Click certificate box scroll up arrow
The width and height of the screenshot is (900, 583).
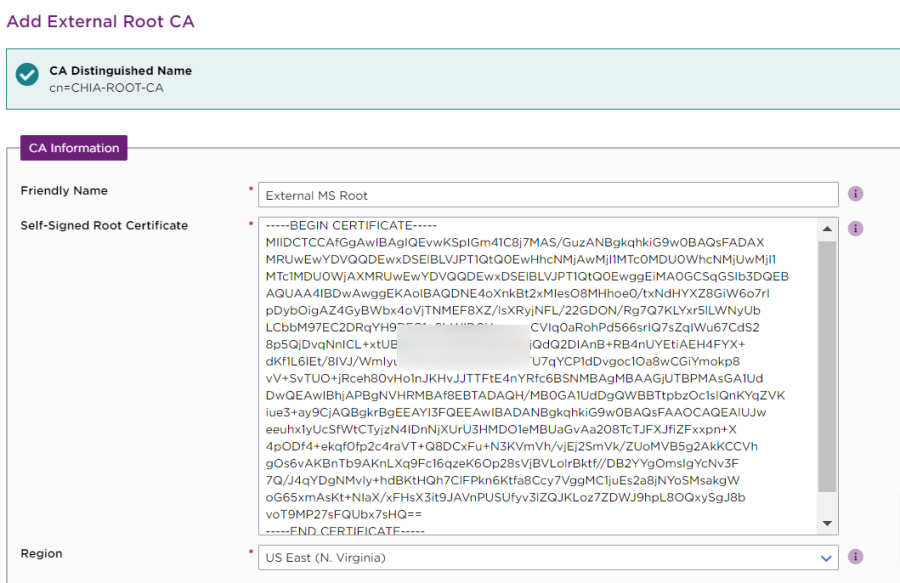828,228
